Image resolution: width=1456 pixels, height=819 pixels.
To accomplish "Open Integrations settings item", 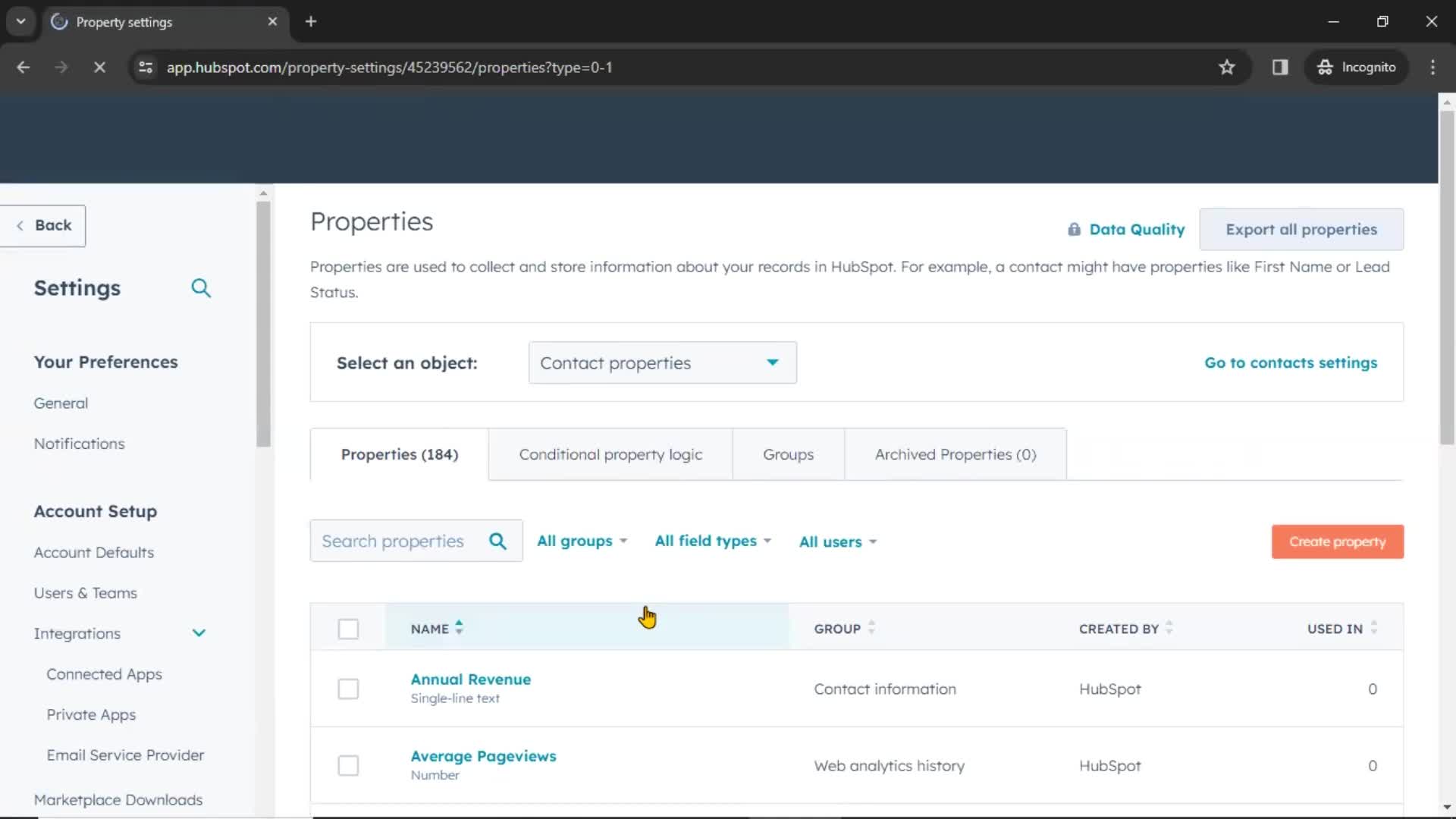I will (x=77, y=633).
